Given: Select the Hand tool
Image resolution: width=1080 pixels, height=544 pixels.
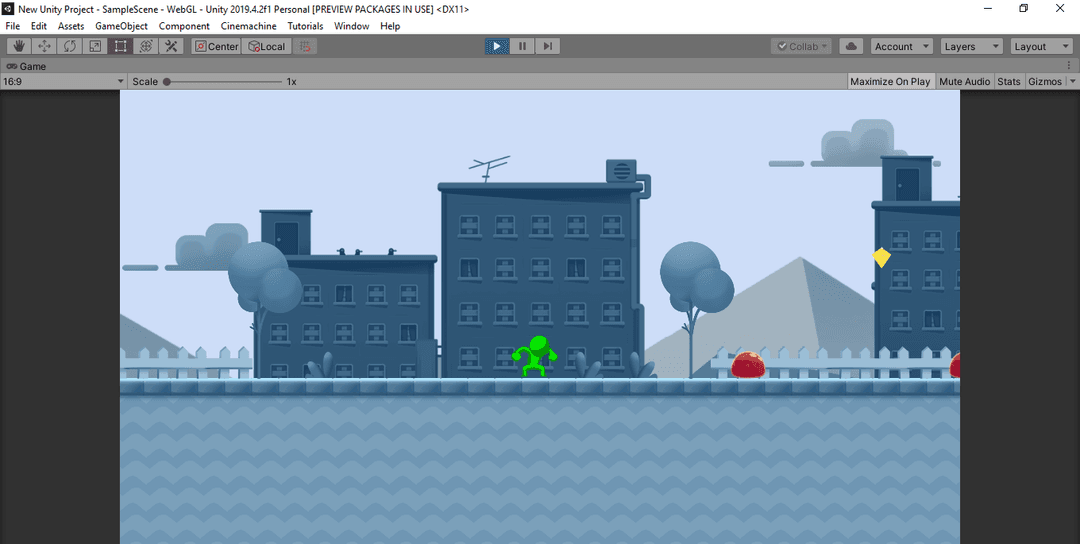Looking at the screenshot, I should tap(19, 46).
